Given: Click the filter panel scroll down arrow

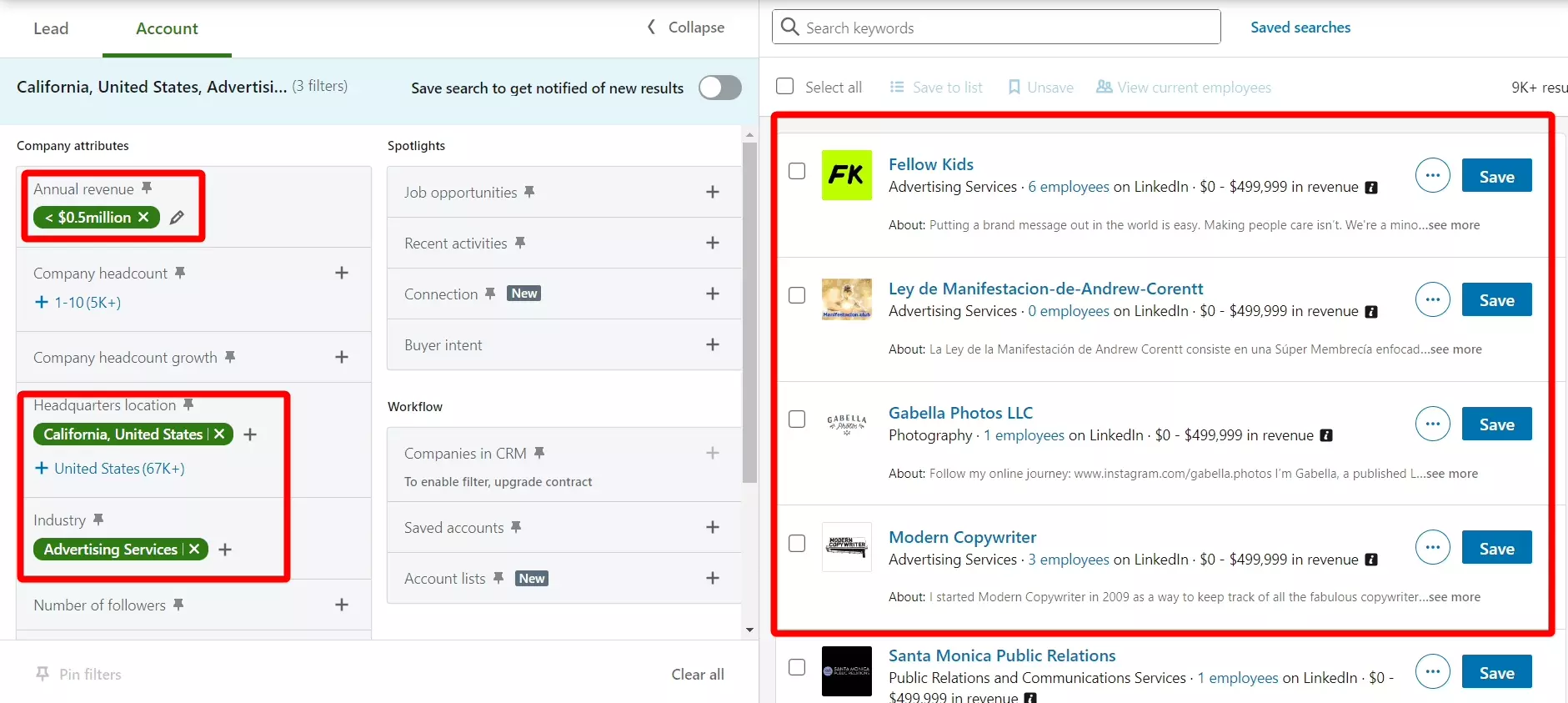Looking at the screenshot, I should 749,630.
